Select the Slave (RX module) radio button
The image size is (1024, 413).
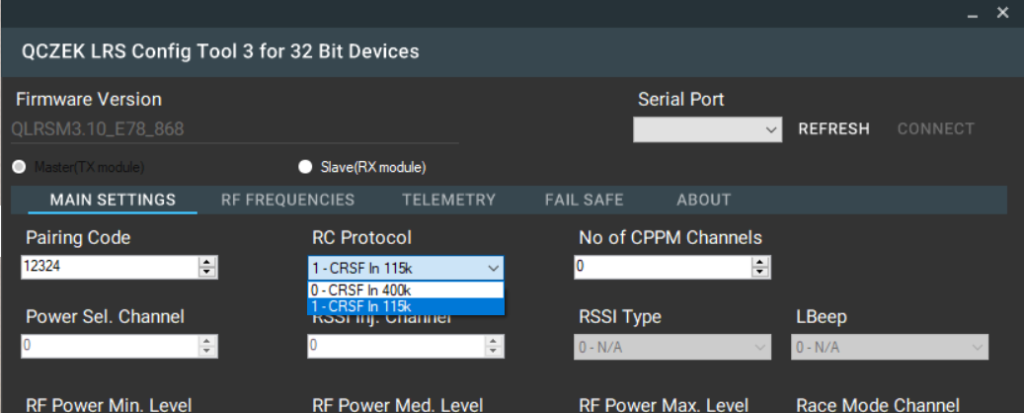click(x=304, y=167)
